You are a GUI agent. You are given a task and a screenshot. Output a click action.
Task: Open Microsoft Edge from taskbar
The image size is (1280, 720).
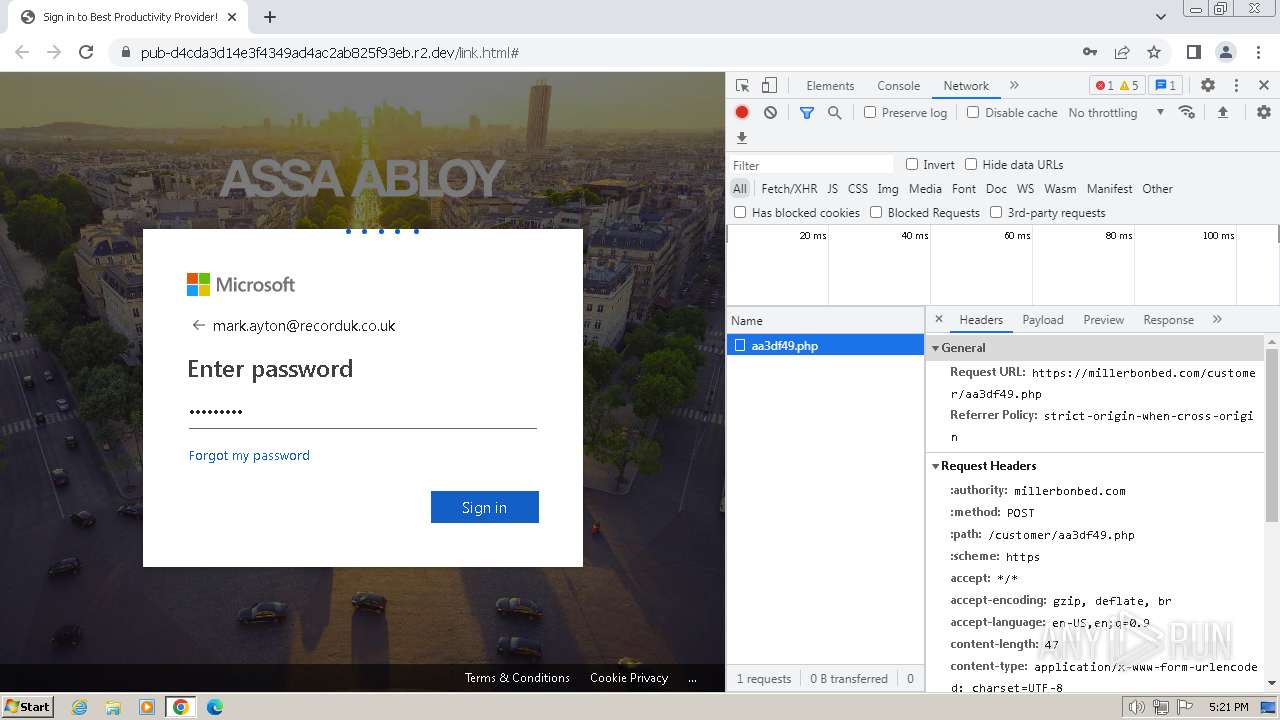(x=214, y=707)
